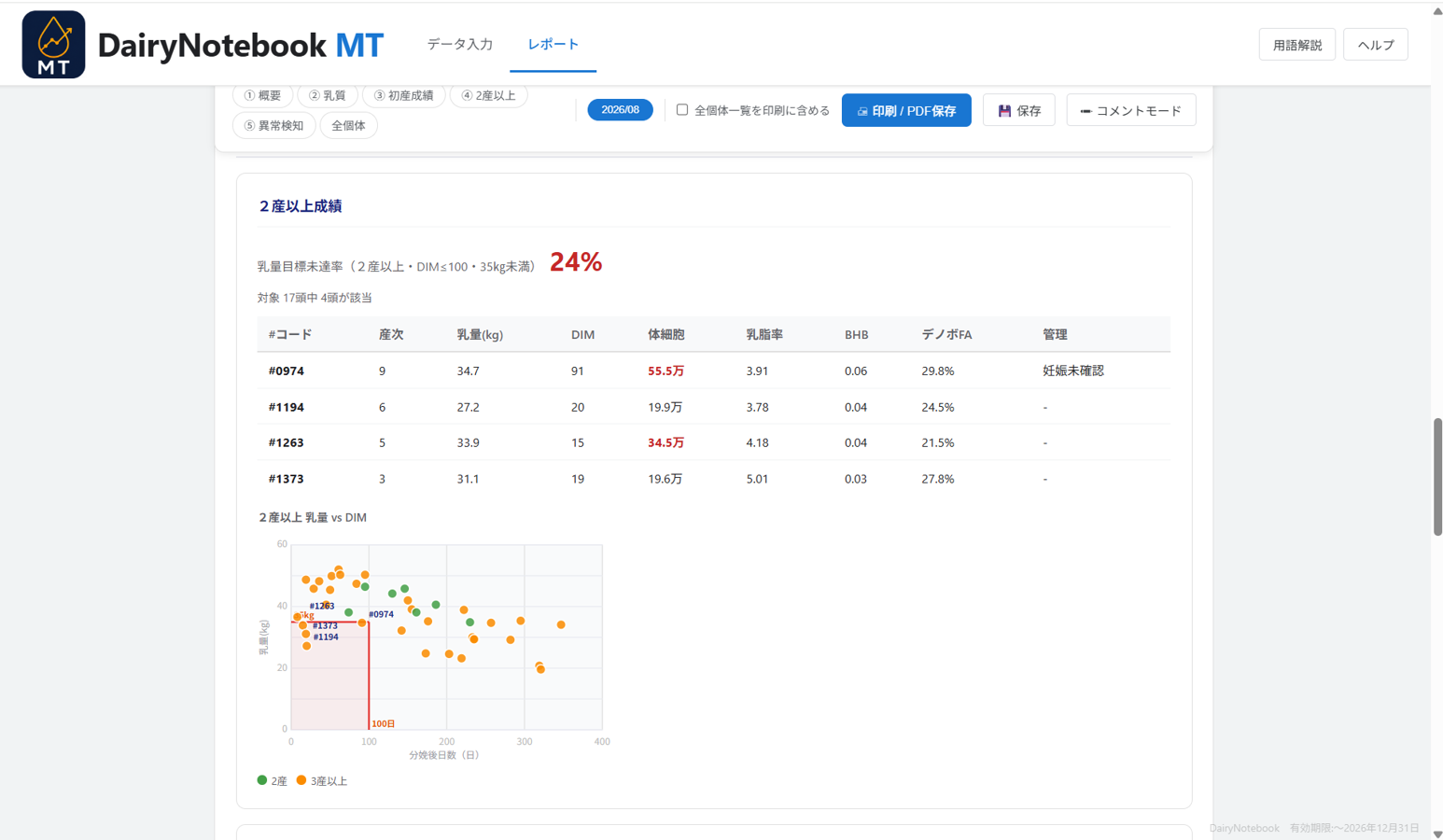Toggle the 3産以上 legend series
This screenshot has height=840, width=1443.
pos(321,780)
